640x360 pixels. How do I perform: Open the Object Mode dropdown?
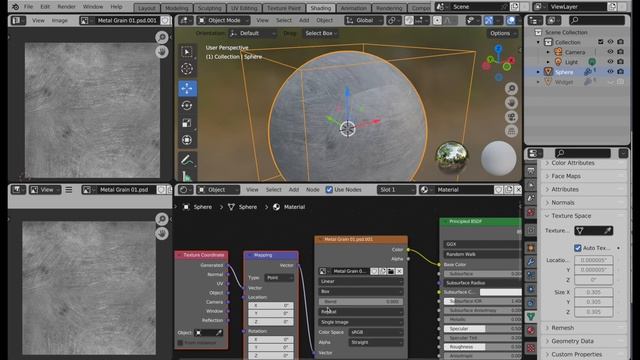tap(223, 20)
